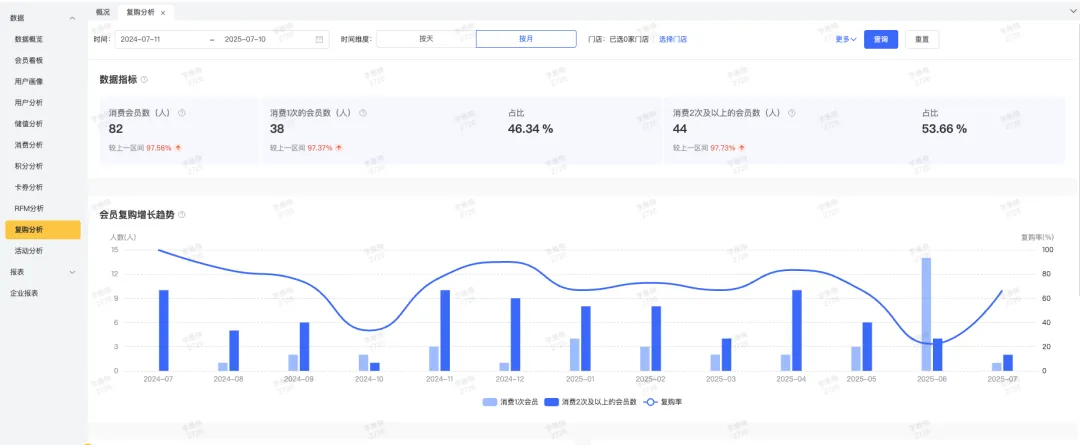Select 按天 time dimension option
This screenshot has width=1080, height=445.
coord(426,39)
